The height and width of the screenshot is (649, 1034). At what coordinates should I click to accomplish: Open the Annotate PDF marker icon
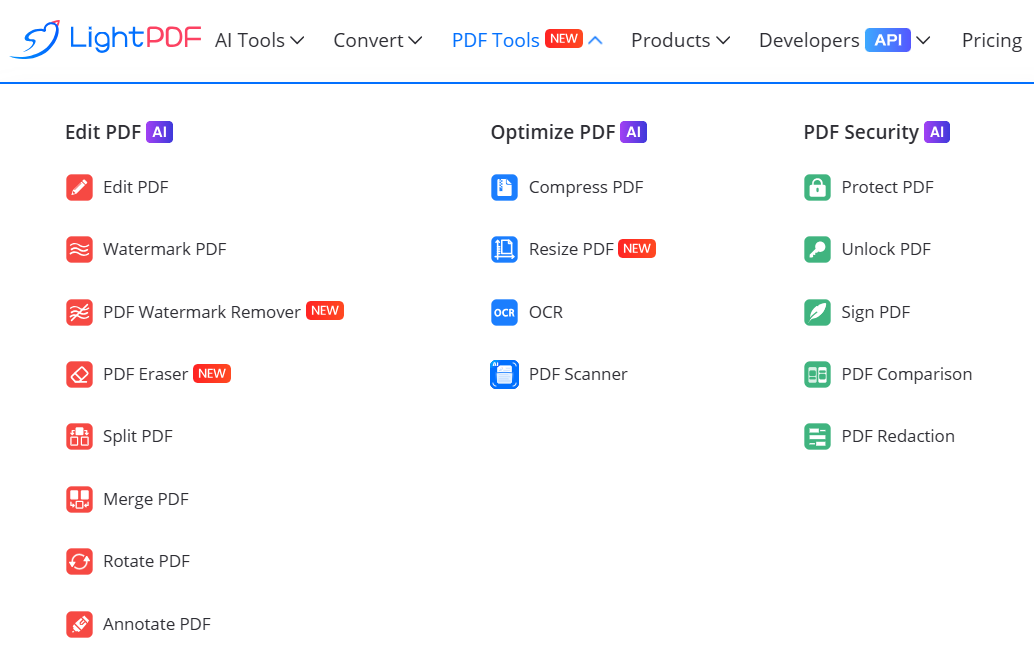tap(79, 623)
